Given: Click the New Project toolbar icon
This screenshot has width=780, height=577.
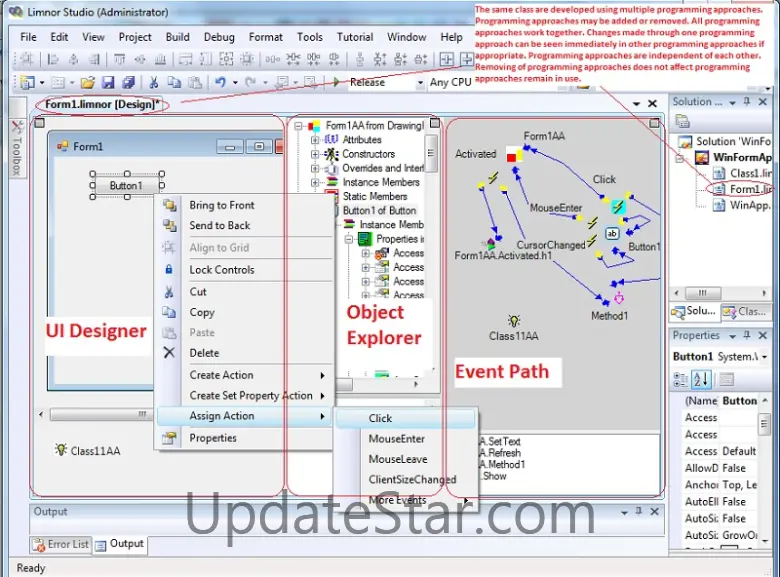Looking at the screenshot, I should click(27, 83).
